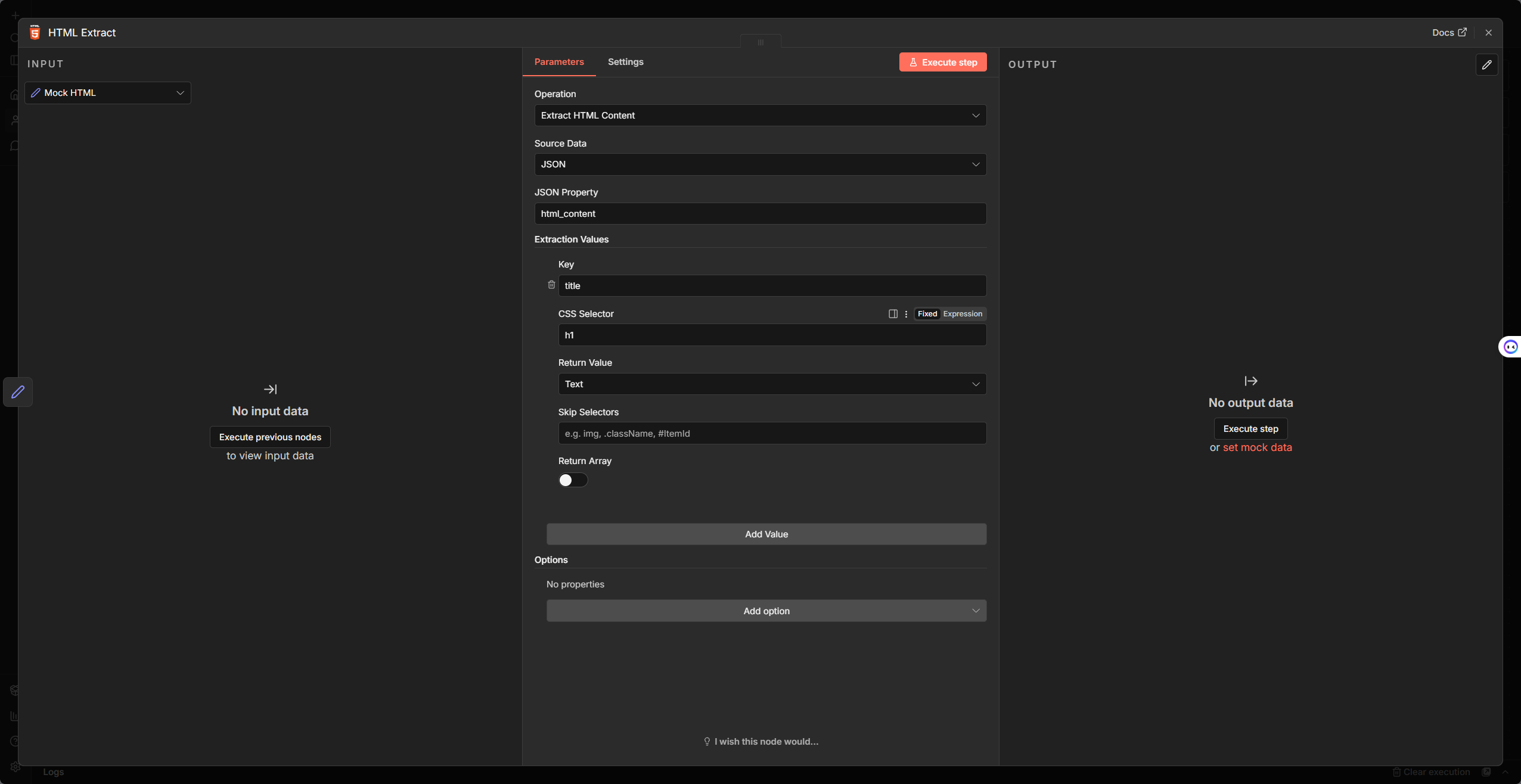Toggle the Return Array switch
This screenshot has width=1521, height=784.
[x=573, y=480]
